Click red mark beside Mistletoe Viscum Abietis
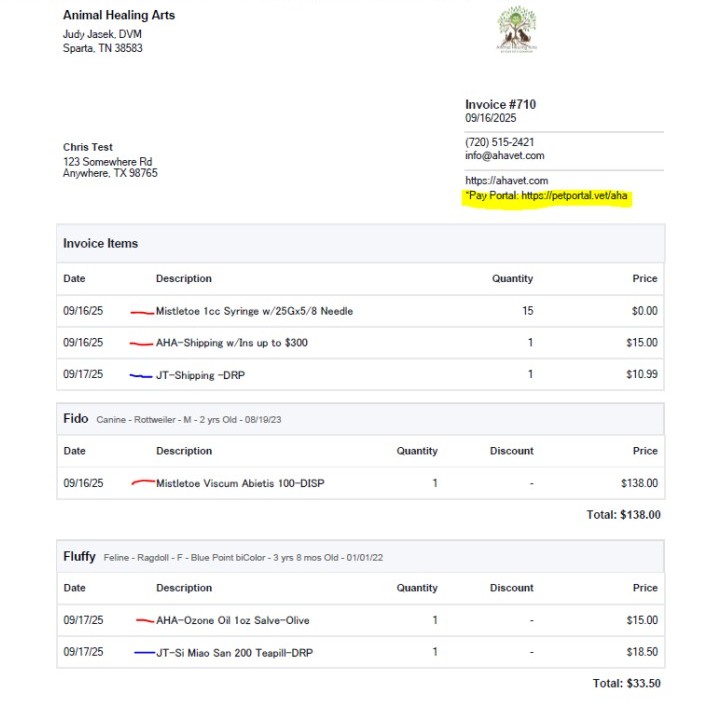This screenshot has height=707, width=707. 143,483
